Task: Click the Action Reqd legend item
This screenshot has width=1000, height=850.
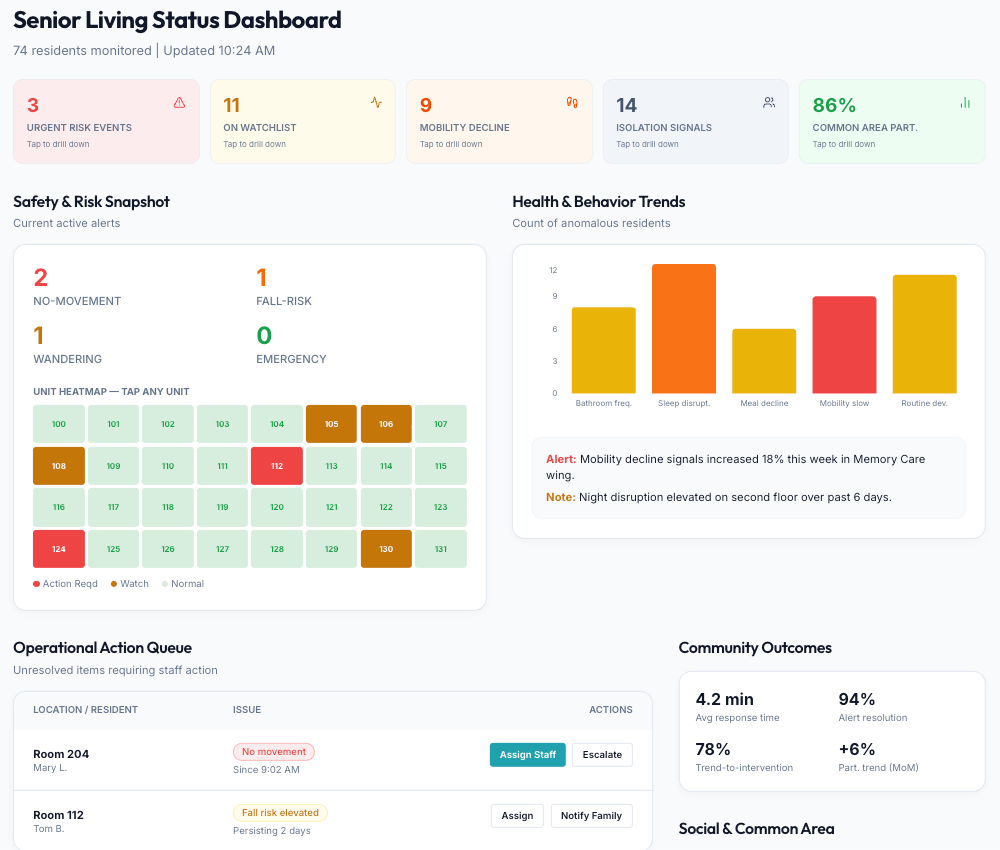Action: point(66,583)
